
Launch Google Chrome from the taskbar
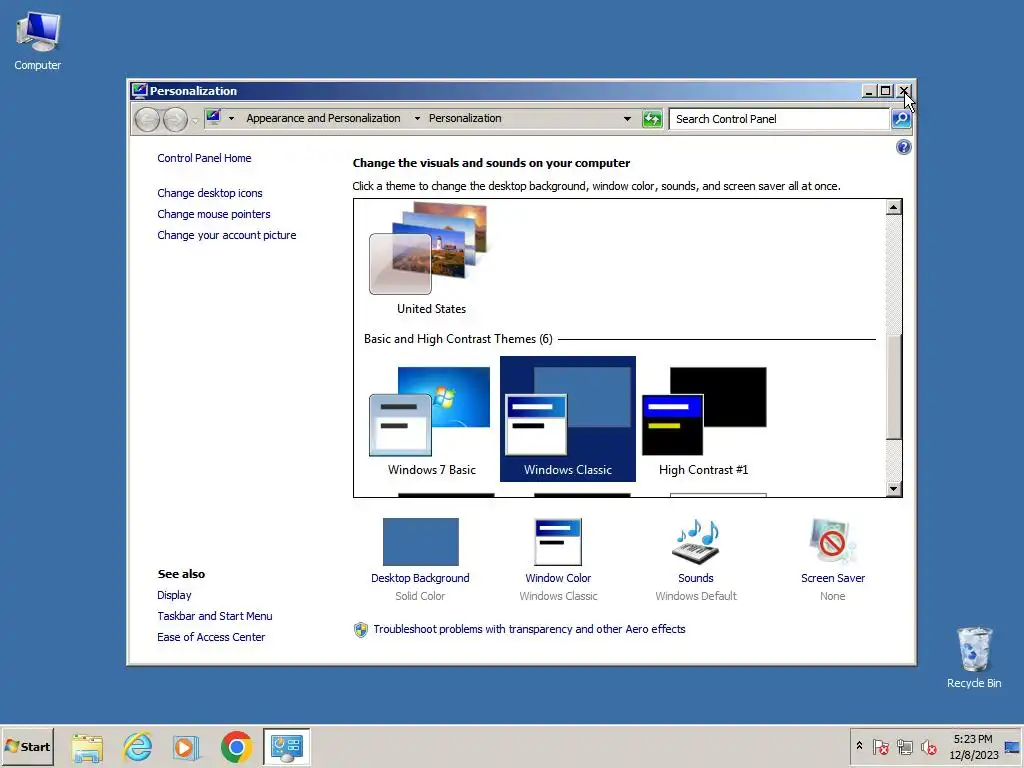[x=236, y=747]
